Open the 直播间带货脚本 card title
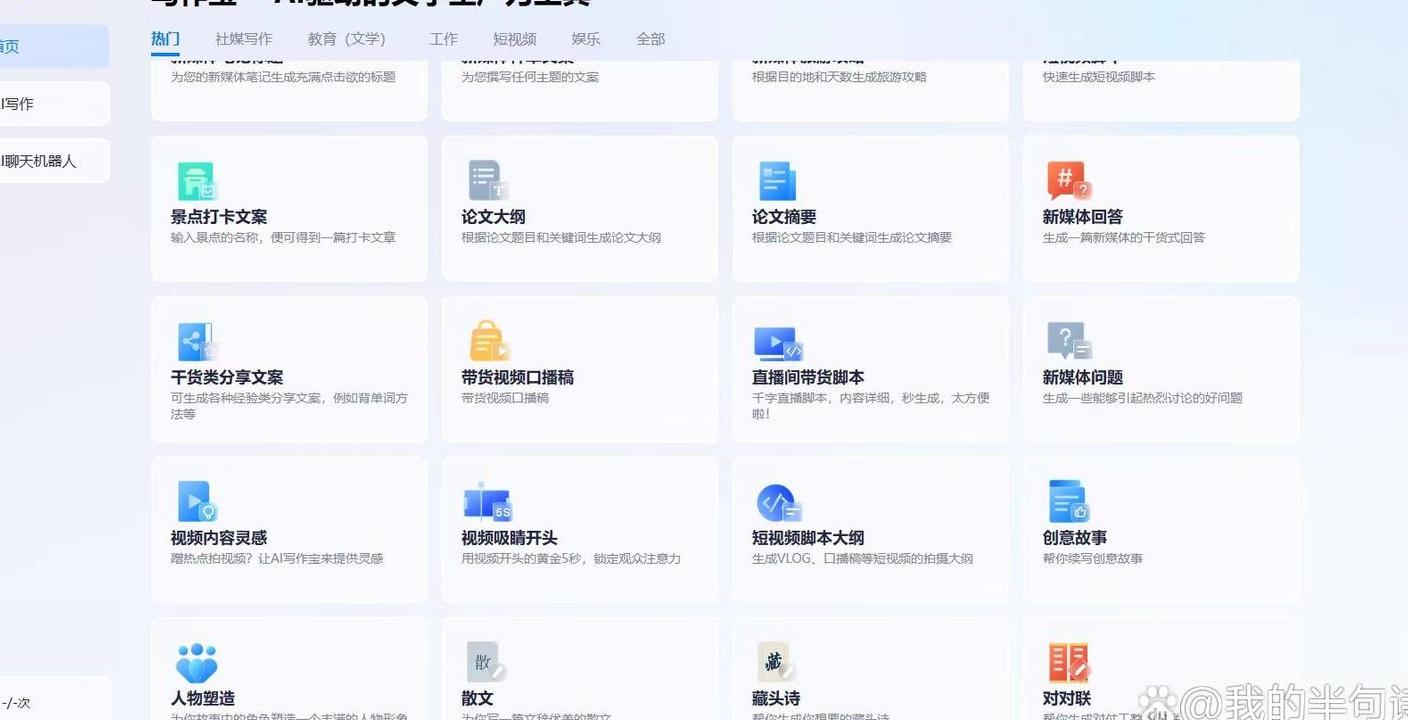 [808, 378]
